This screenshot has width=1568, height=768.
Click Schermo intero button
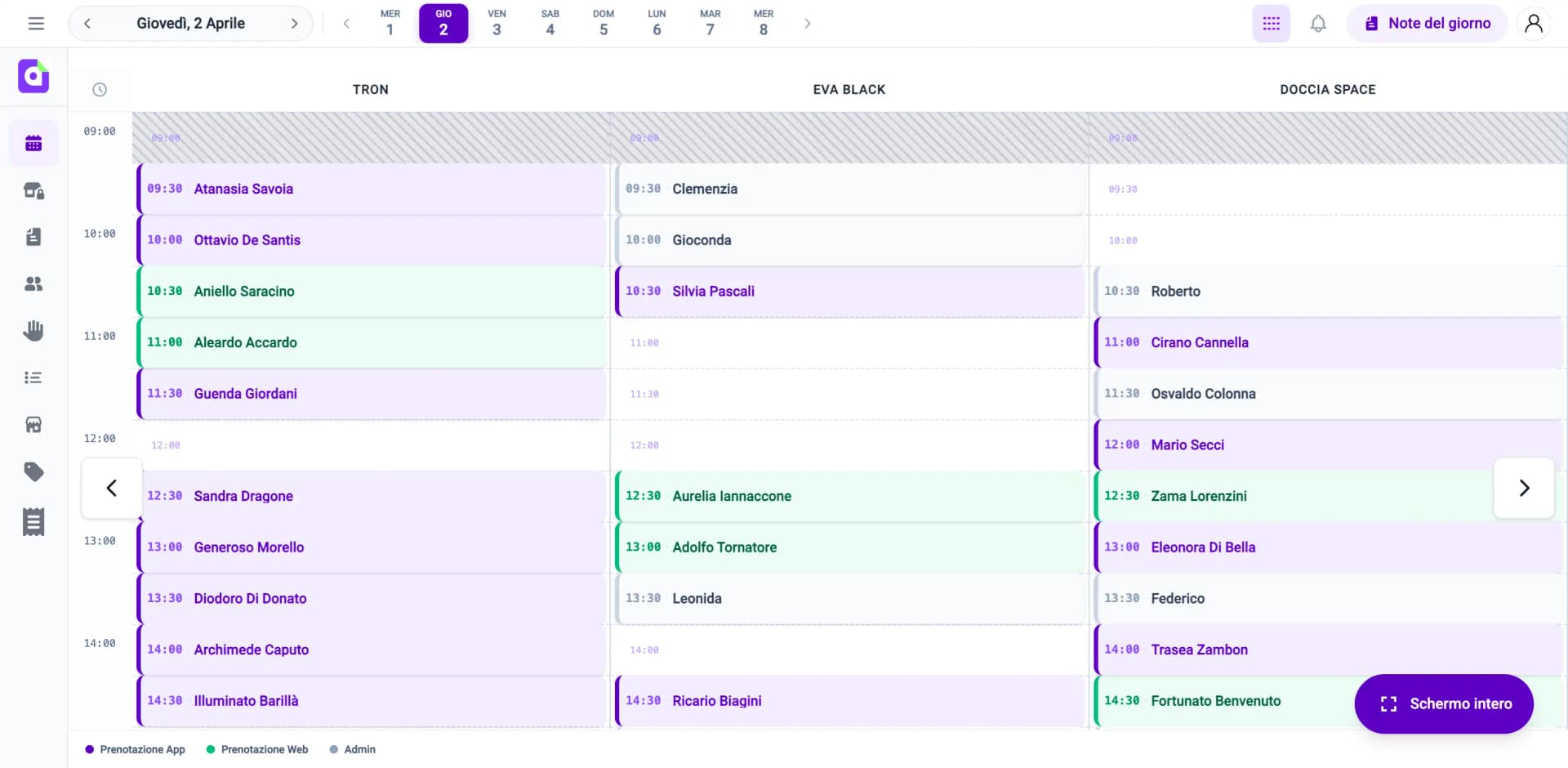(x=1444, y=703)
